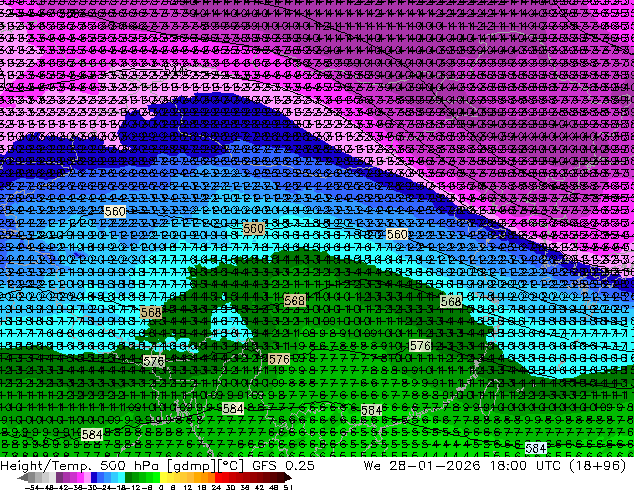Pick the yellow legend swatch
The image size is (634, 490).
pos(163,478)
